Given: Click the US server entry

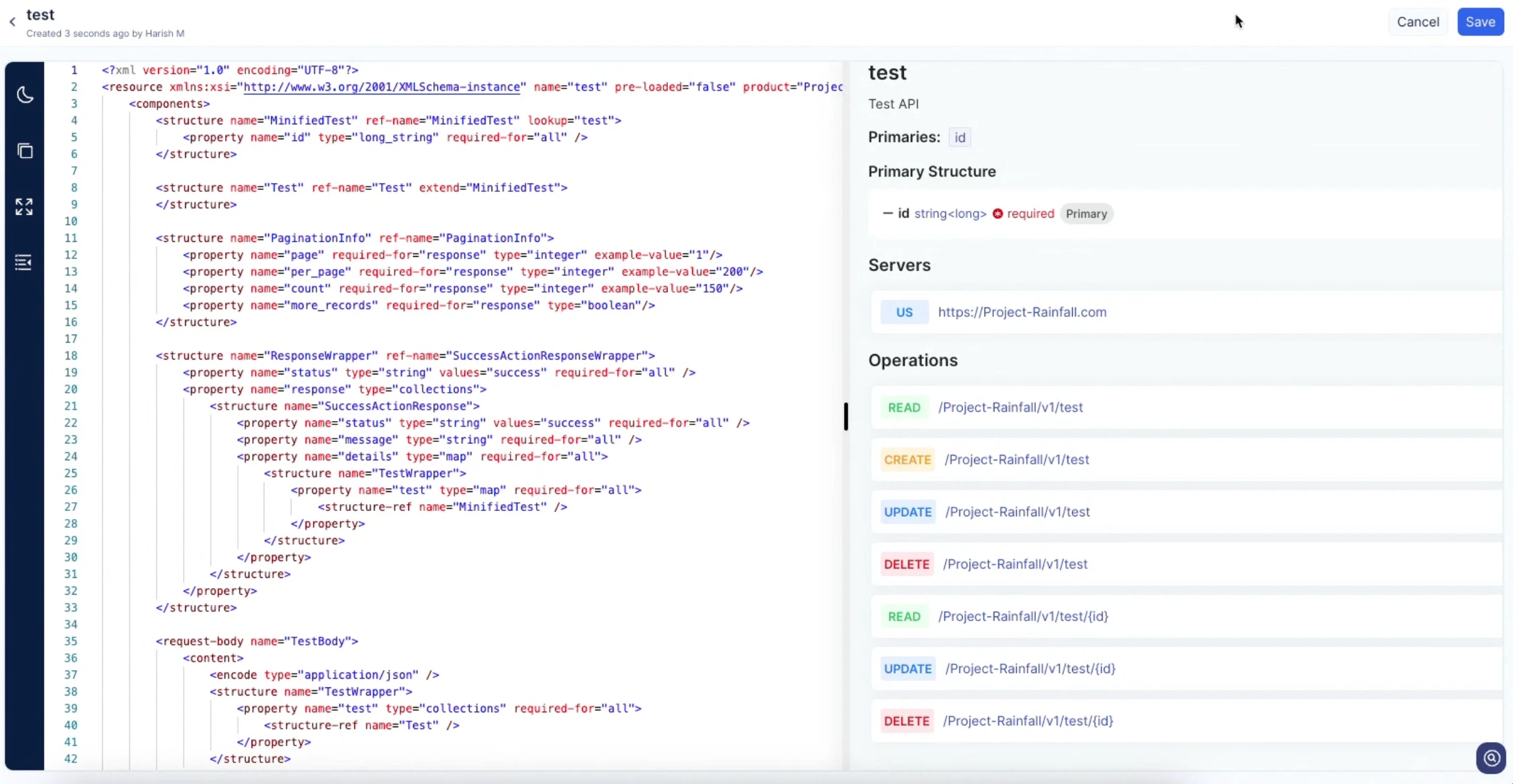Looking at the screenshot, I should 1186,312.
